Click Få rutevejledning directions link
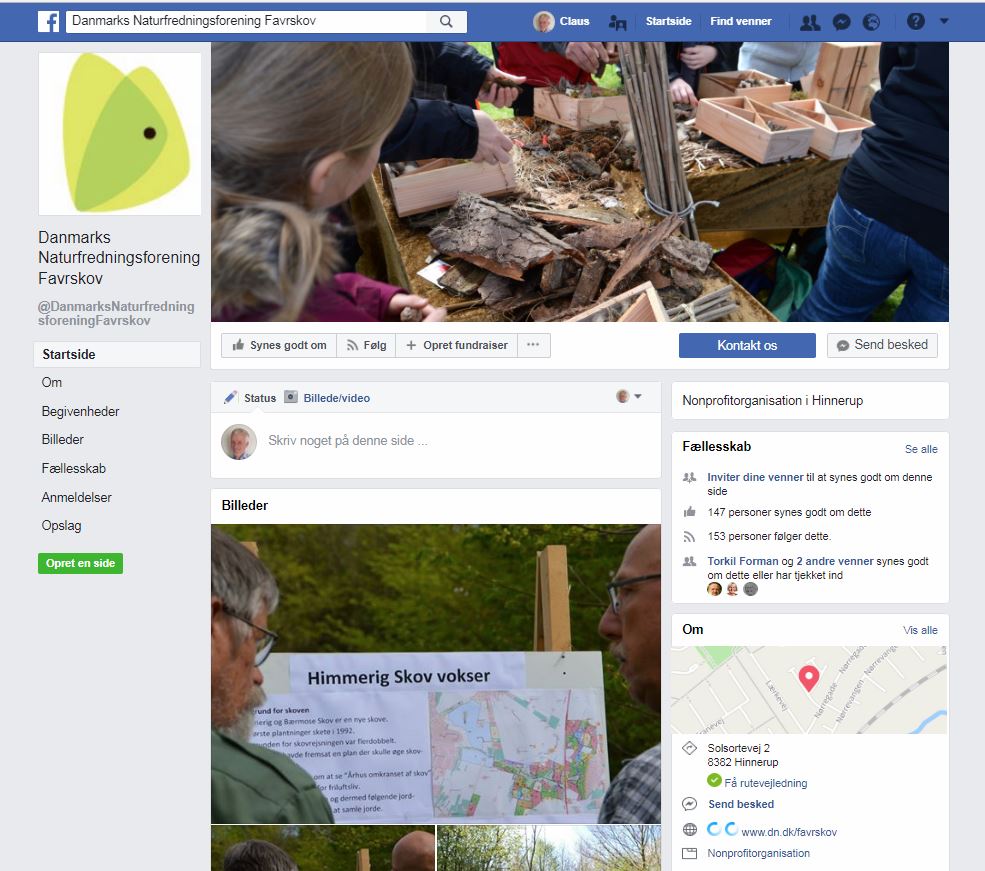The image size is (985, 871). point(766,783)
